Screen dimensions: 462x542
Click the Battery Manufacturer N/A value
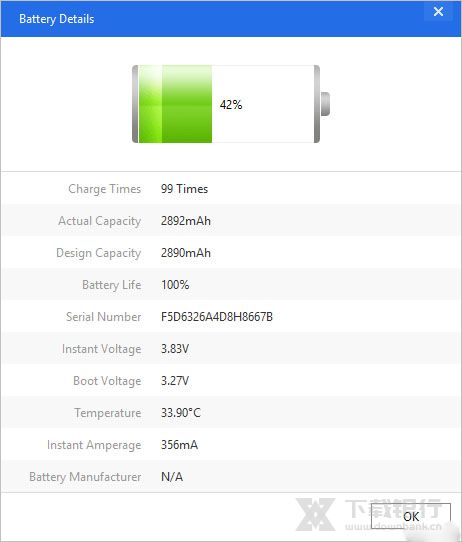172,477
